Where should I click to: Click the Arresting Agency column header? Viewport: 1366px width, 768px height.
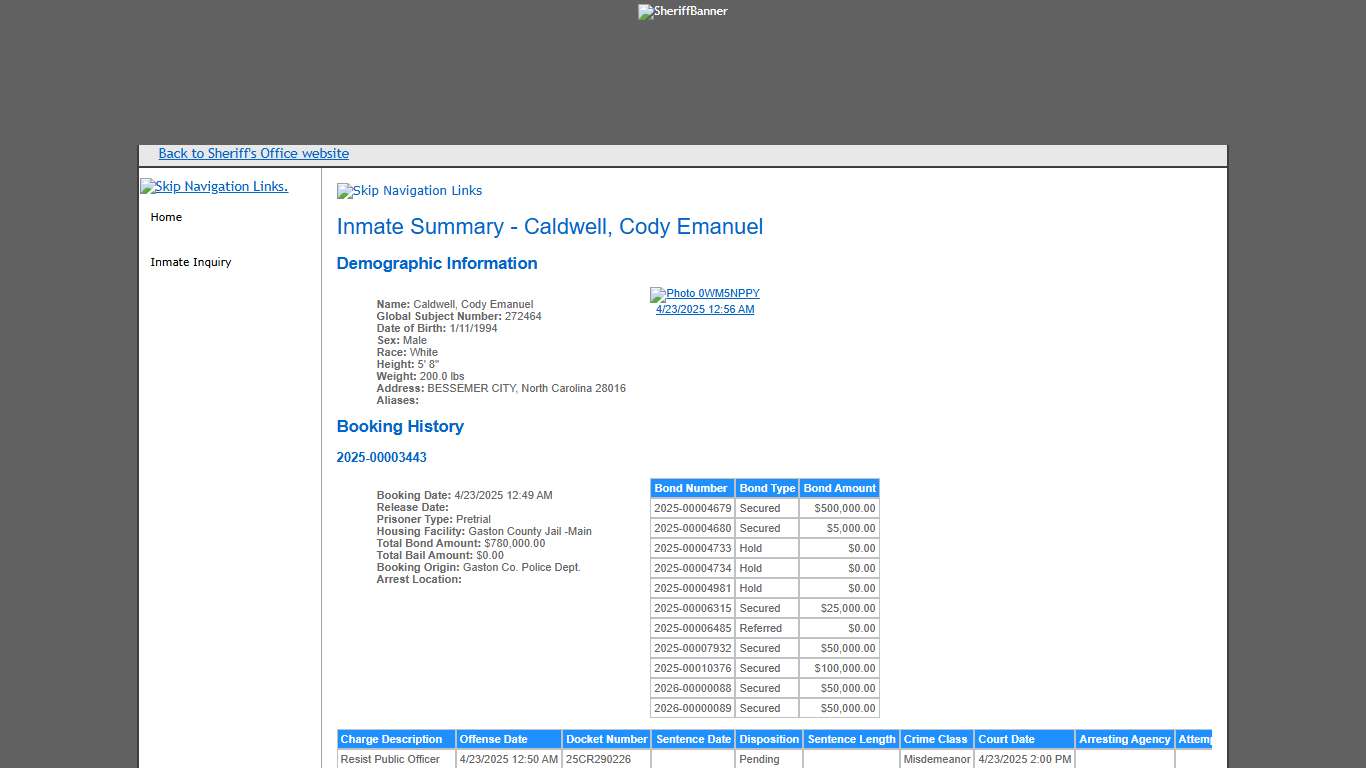[1124, 740]
